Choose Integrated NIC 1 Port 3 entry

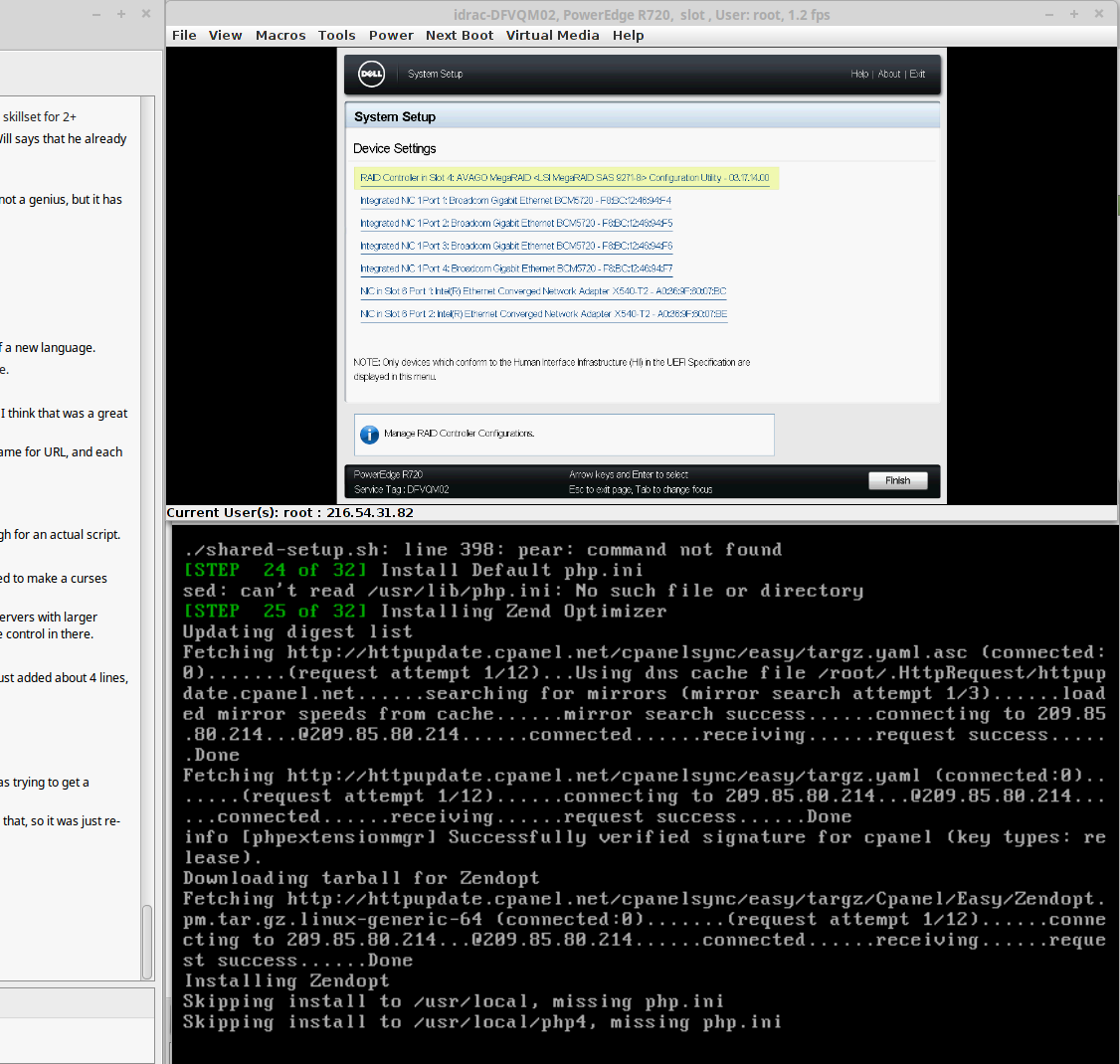pos(515,246)
